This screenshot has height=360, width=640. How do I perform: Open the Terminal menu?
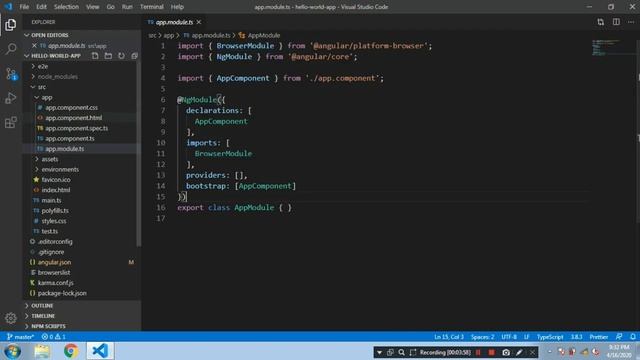pyautogui.click(x=152, y=7)
